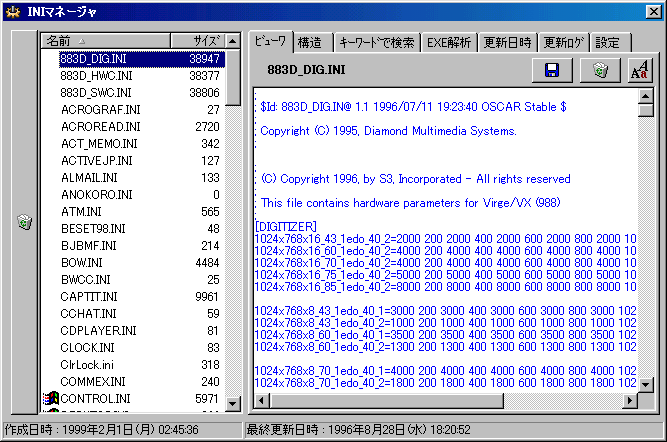Viewport: 667px width, 442px height.
Task: Click the $Id: 883D_DIG.IN@ header line
Action: point(413,107)
